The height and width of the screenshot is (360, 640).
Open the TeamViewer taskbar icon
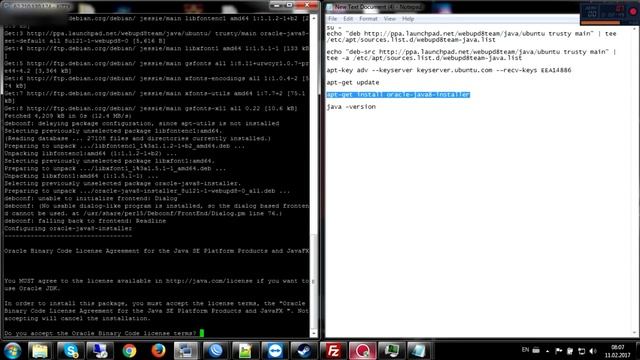[275, 351]
